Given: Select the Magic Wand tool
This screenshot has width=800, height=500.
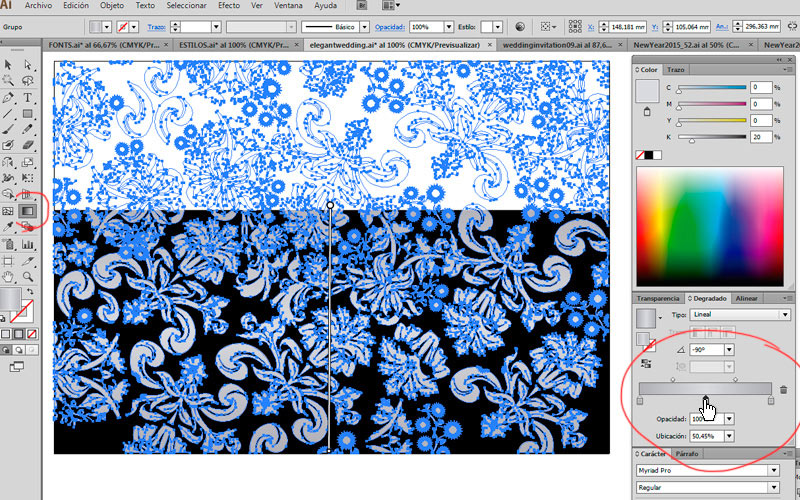Looking at the screenshot, I should [8, 81].
